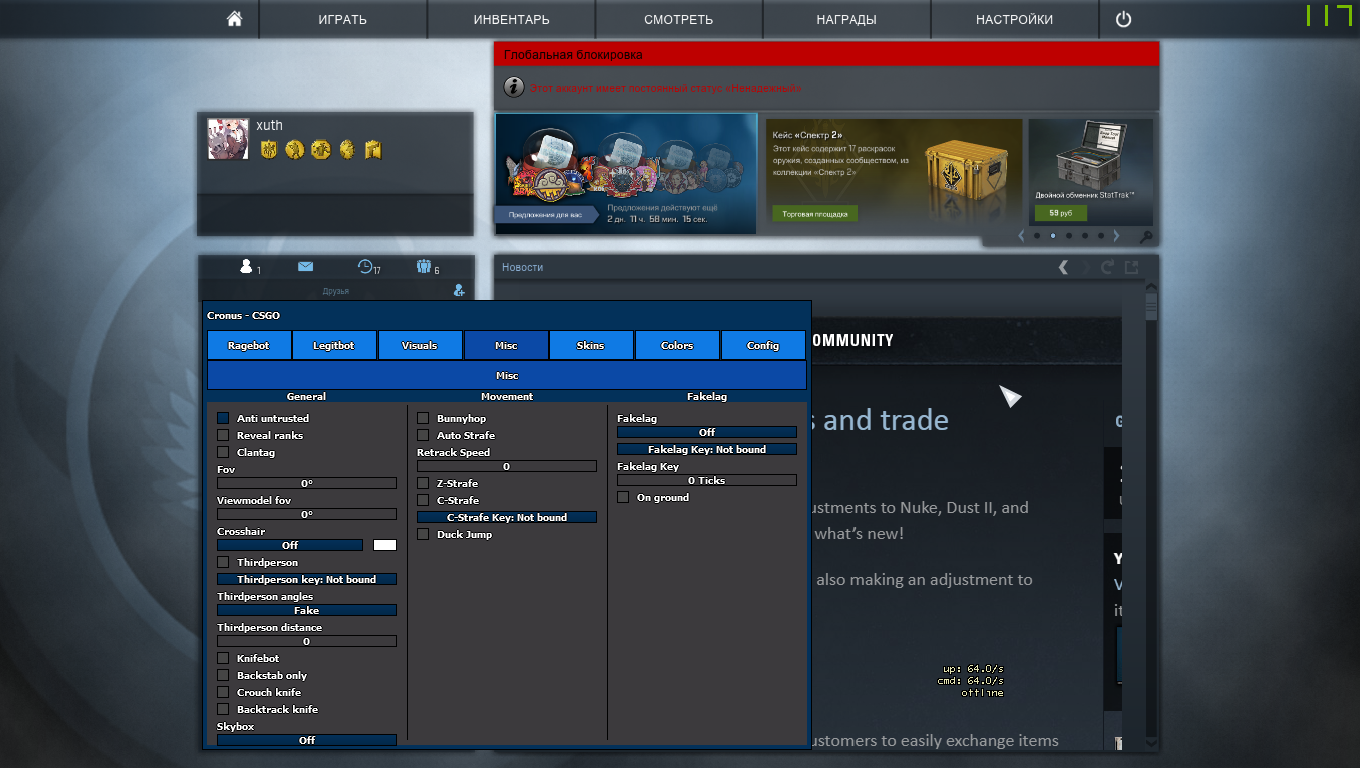Go back in the news browser
The image size is (1360, 768).
1063,267
